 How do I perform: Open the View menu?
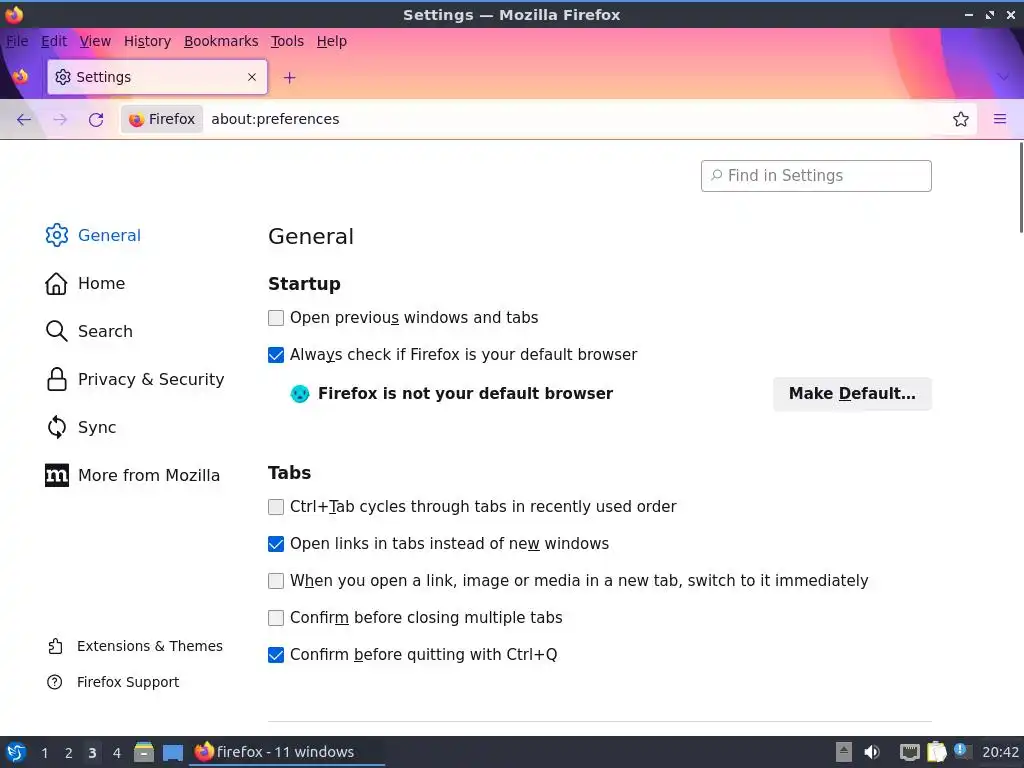click(x=95, y=41)
